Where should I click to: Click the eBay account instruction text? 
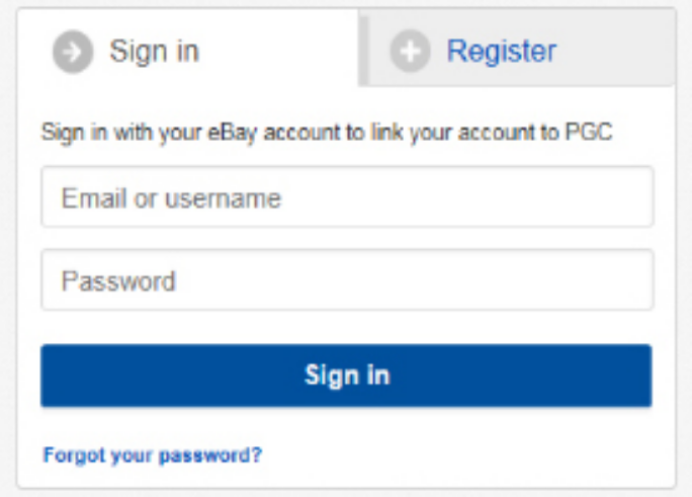point(325,133)
